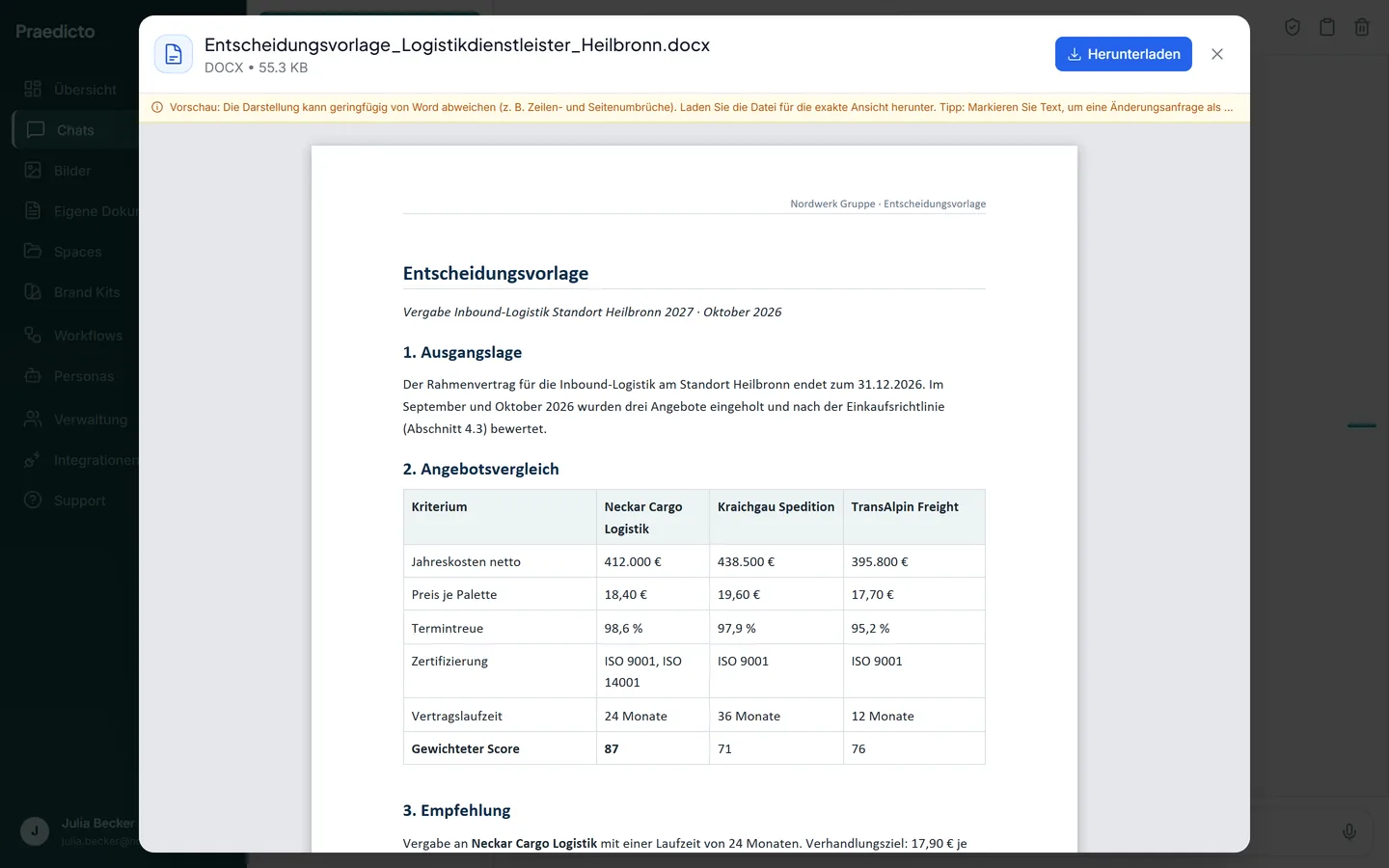Click the info icon in preview notice
Image resolution: width=1389 pixels, height=868 pixels.
pos(157,107)
